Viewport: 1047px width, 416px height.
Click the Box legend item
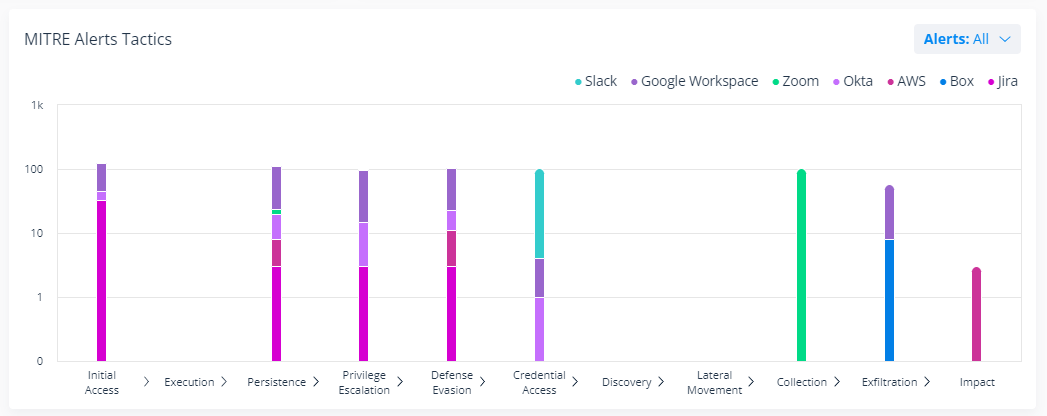coord(956,81)
